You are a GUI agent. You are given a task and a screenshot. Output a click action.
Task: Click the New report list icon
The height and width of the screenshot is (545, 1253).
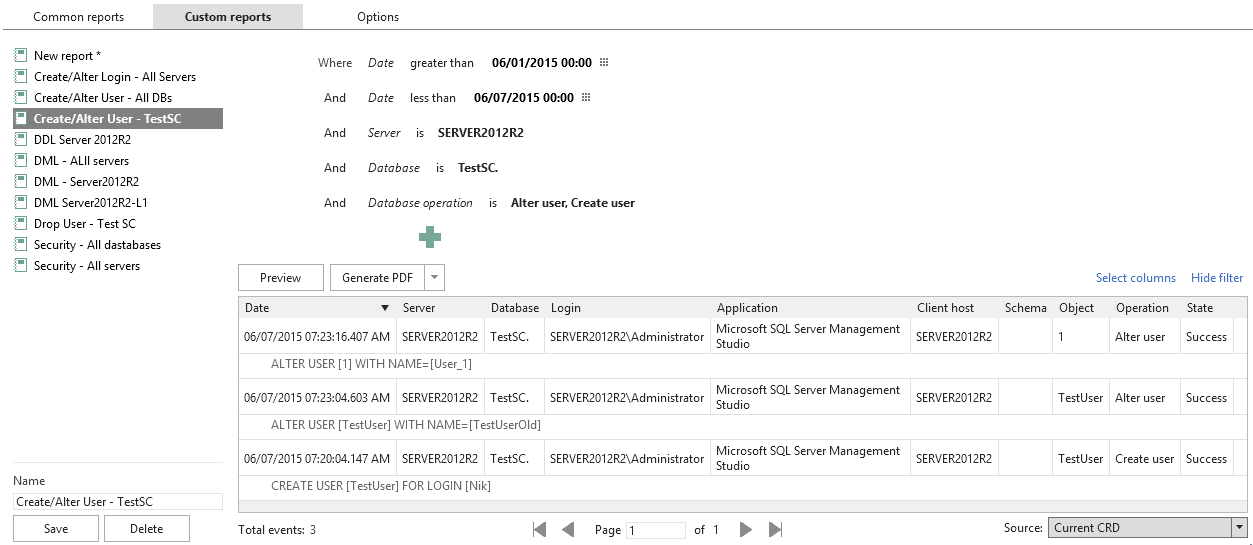click(x=20, y=56)
